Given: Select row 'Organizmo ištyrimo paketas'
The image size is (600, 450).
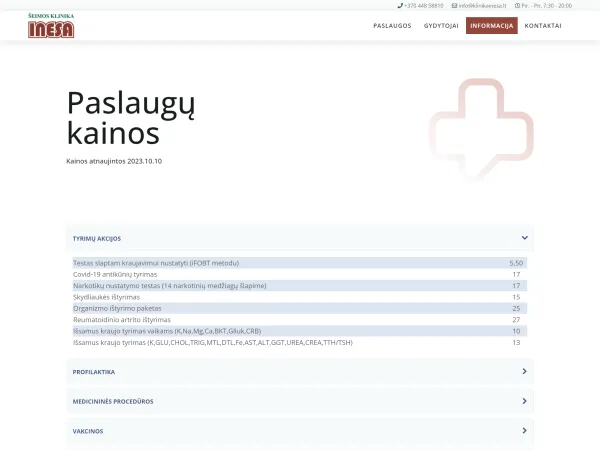Looking at the screenshot, I should pos(300,308).
